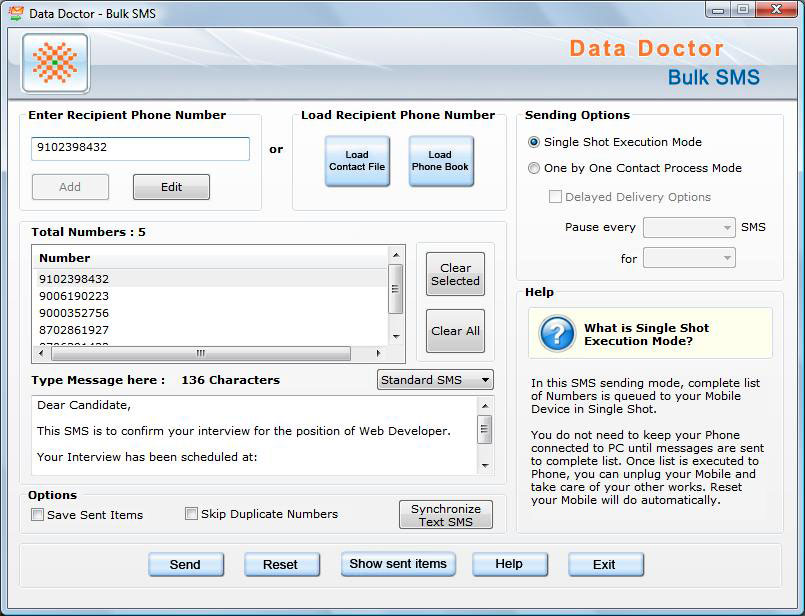805x616 pixels.
Task: Toggle Delayed Delivery Options checkbox
Action: pos(555,197)
